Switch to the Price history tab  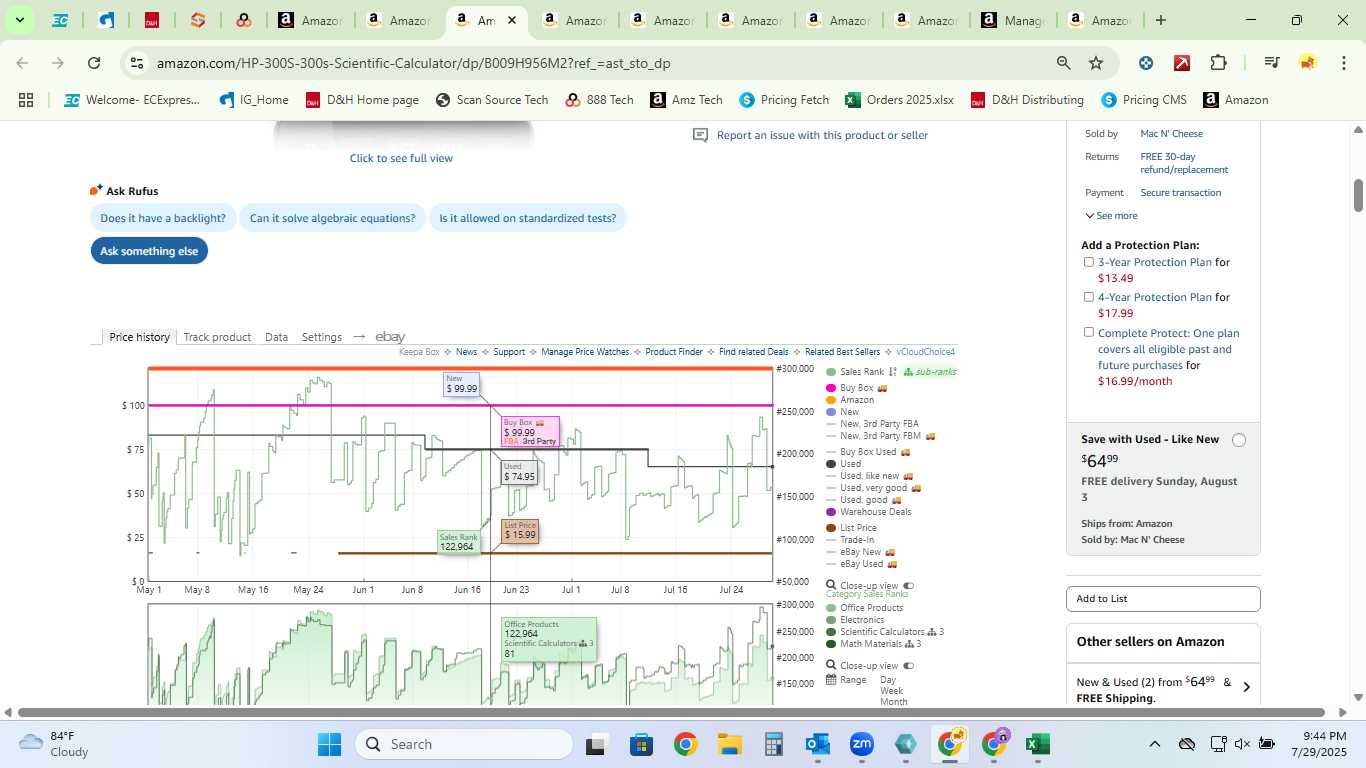[140, 337]
